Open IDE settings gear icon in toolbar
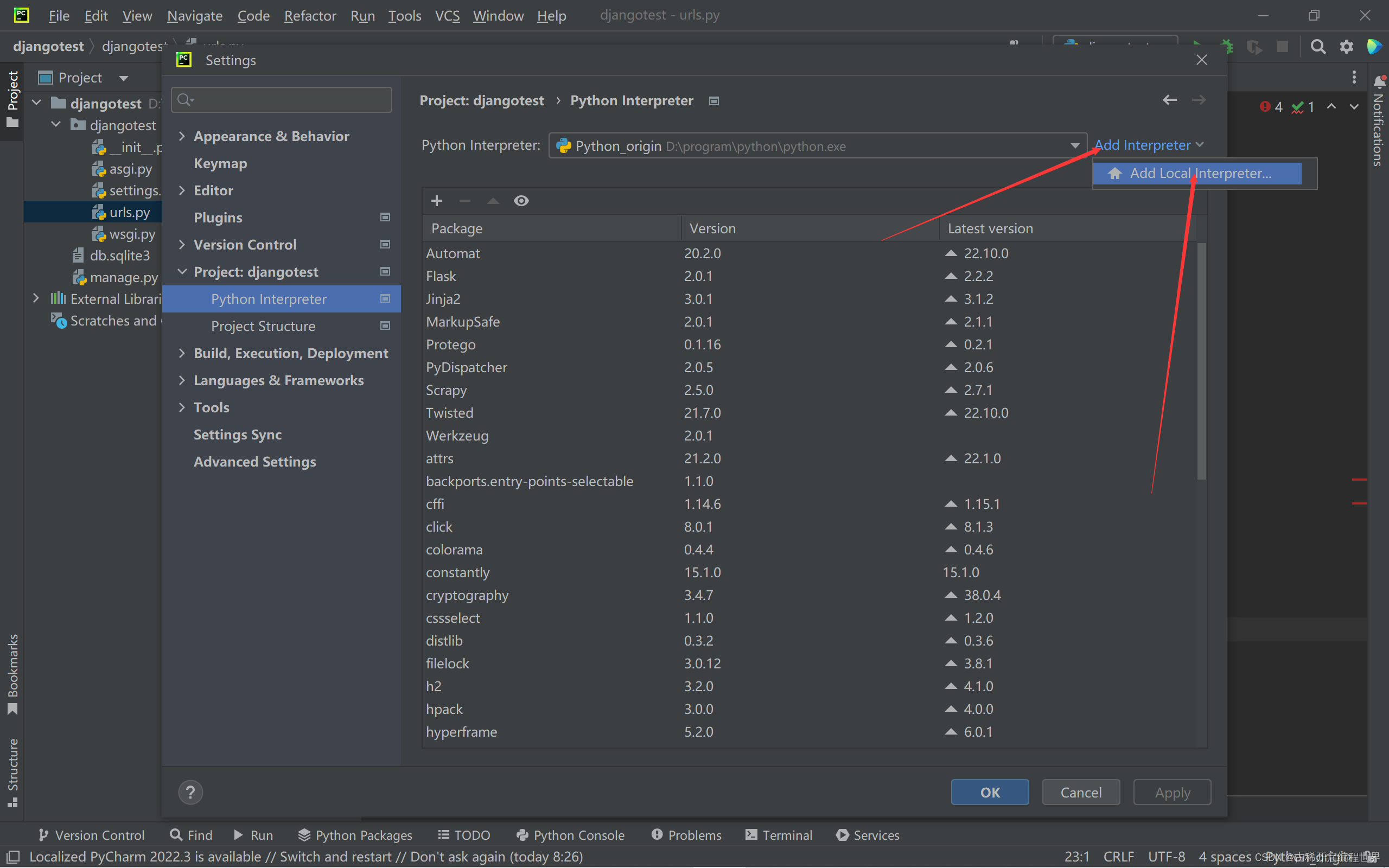Image resolution: width=1389 pixels, height=868 pixels. 1347,47
